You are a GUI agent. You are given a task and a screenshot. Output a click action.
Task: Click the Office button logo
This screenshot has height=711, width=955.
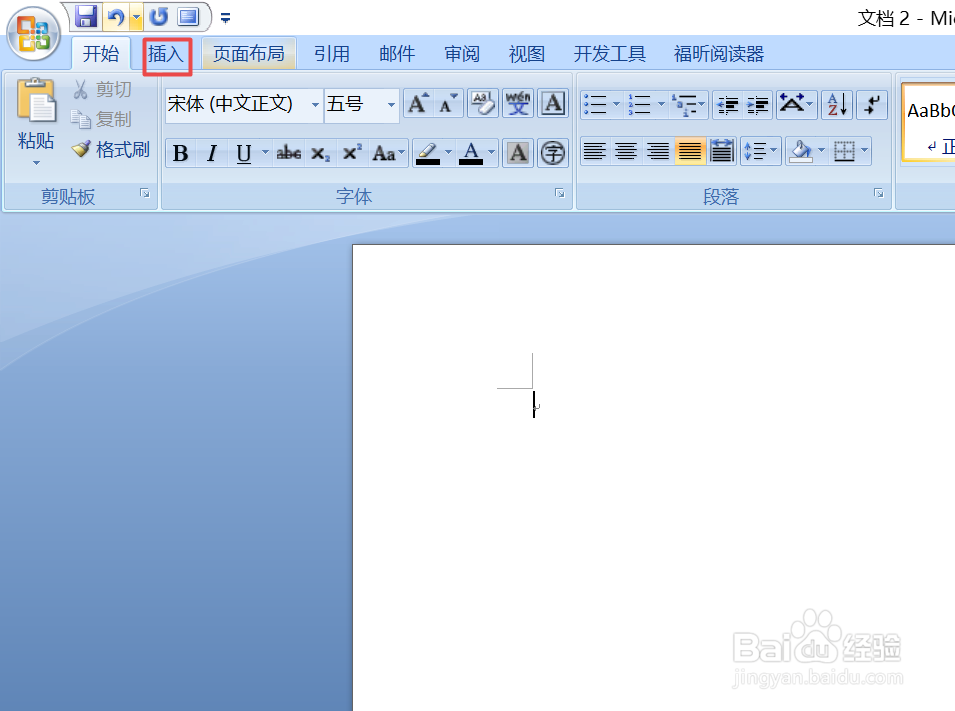tap(33, 34)
